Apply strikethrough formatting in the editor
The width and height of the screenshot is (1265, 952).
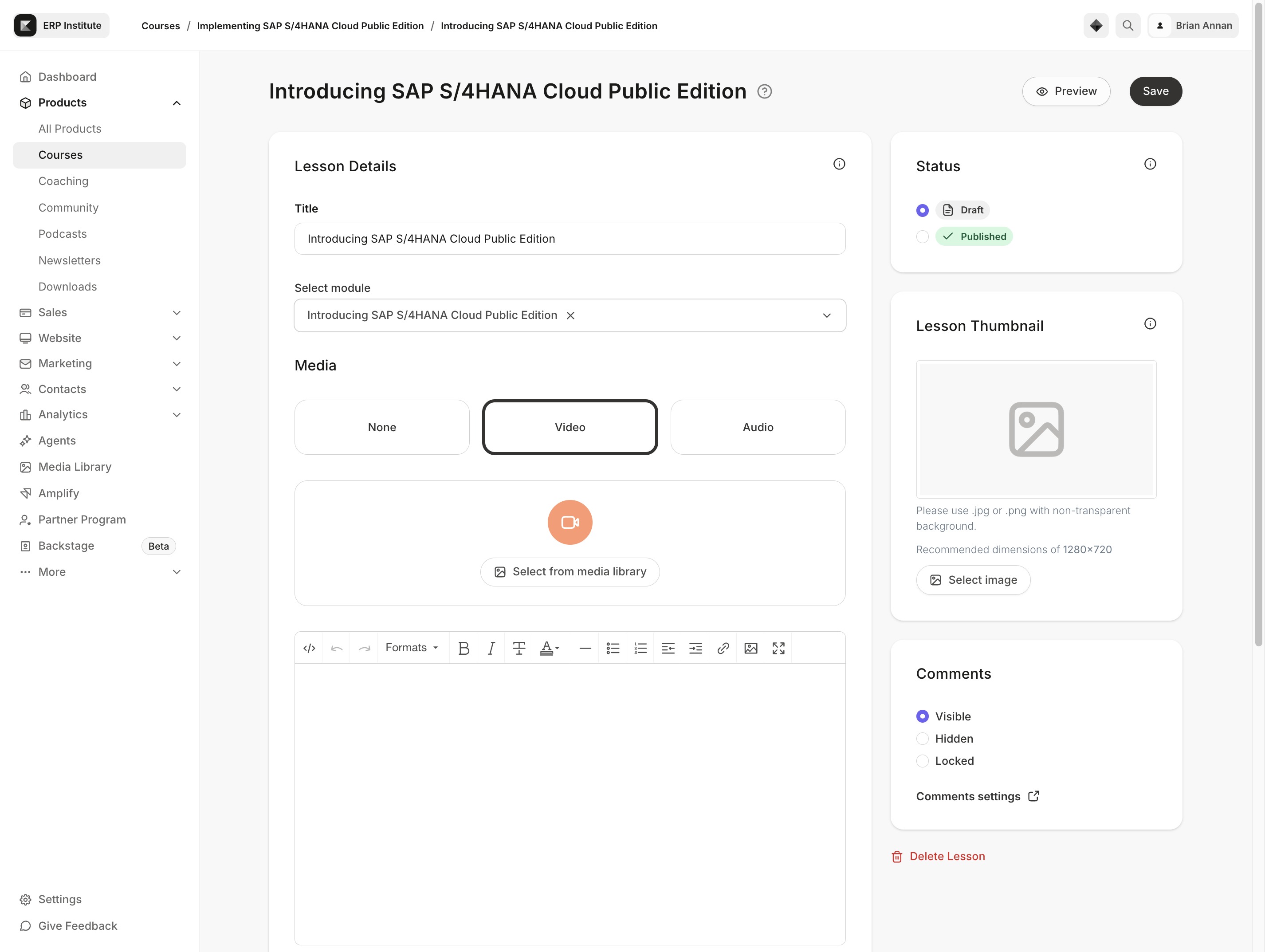tap(519, 648)
